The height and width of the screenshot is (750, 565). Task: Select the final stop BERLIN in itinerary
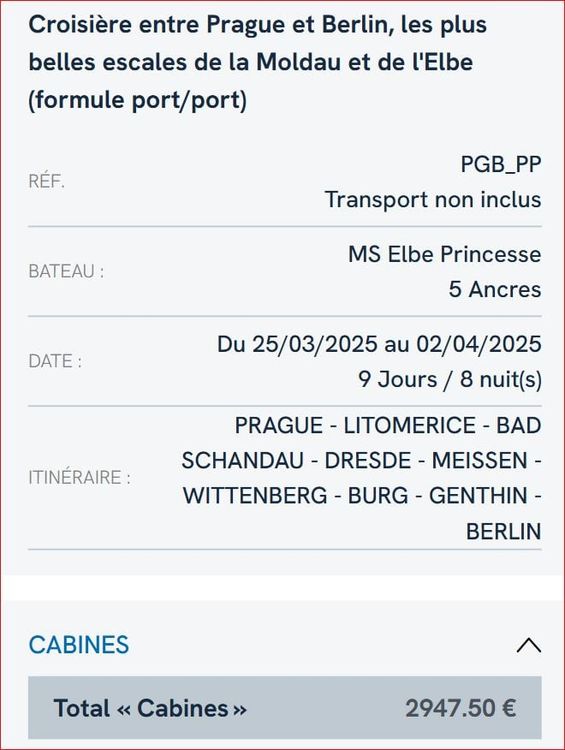click(x=504, y=531)
